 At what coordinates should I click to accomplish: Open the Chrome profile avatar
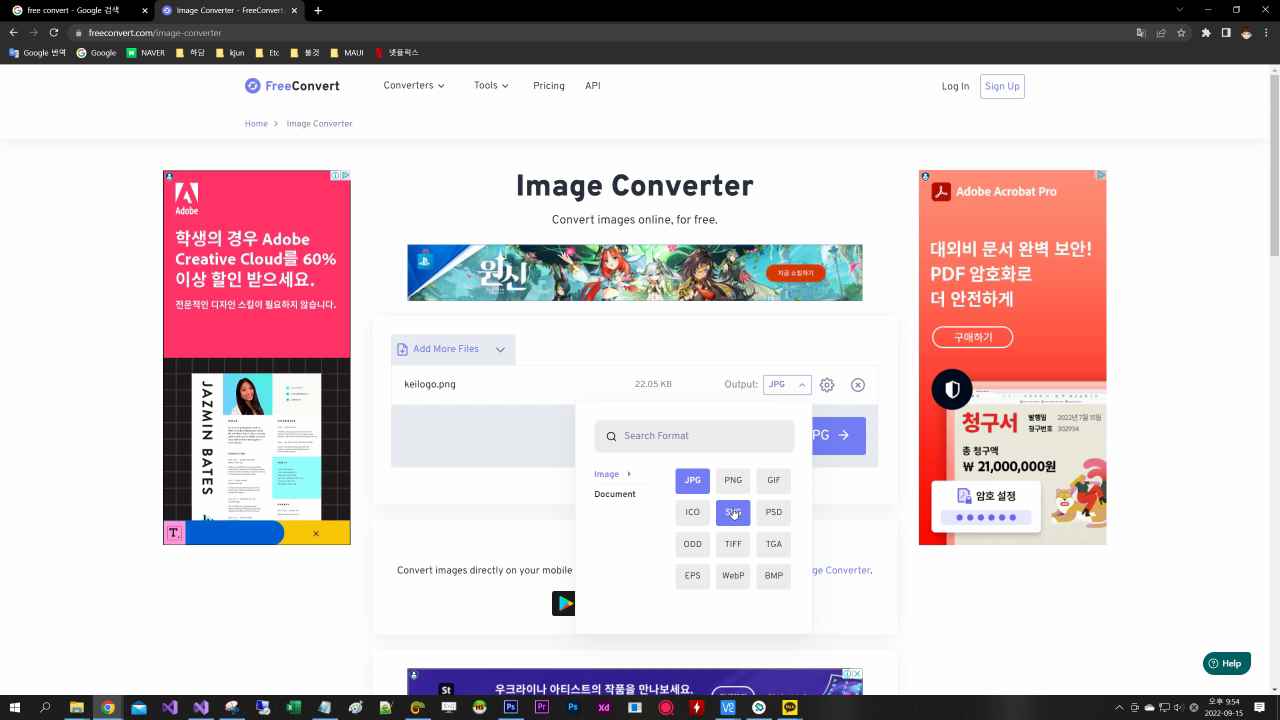coord(1246,33)
